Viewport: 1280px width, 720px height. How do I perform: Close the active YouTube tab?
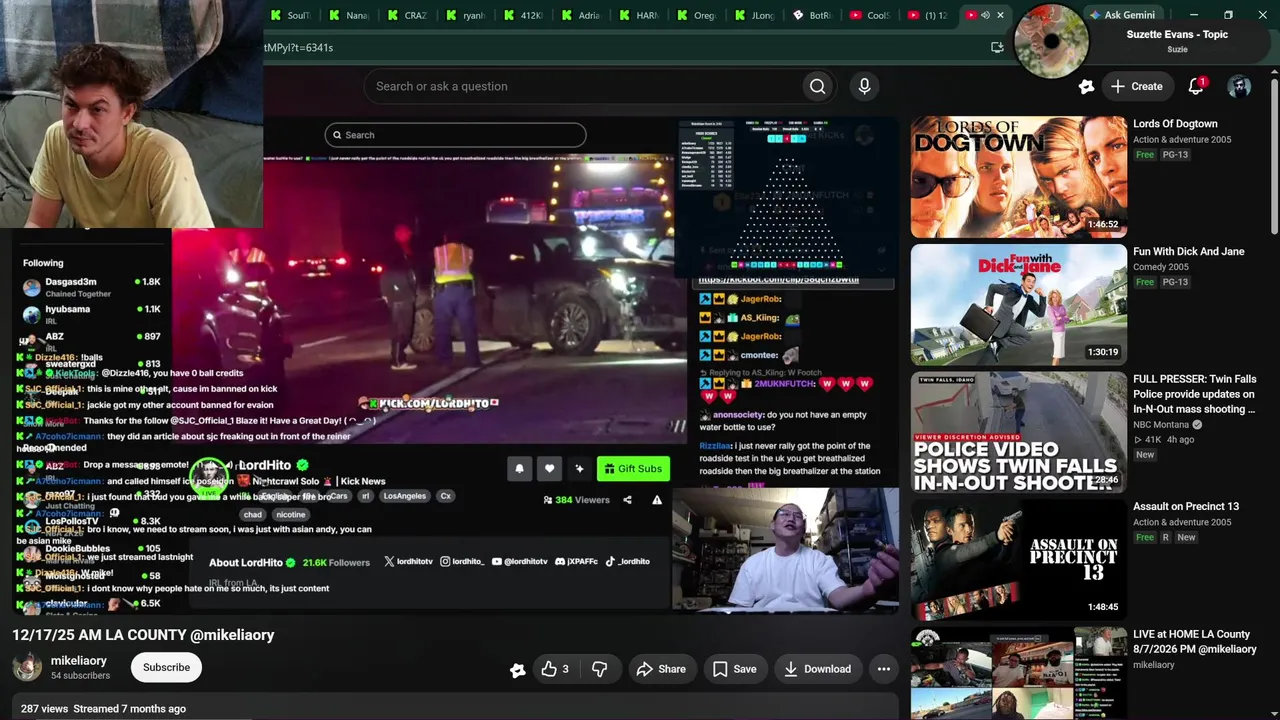pos(1000,15)
